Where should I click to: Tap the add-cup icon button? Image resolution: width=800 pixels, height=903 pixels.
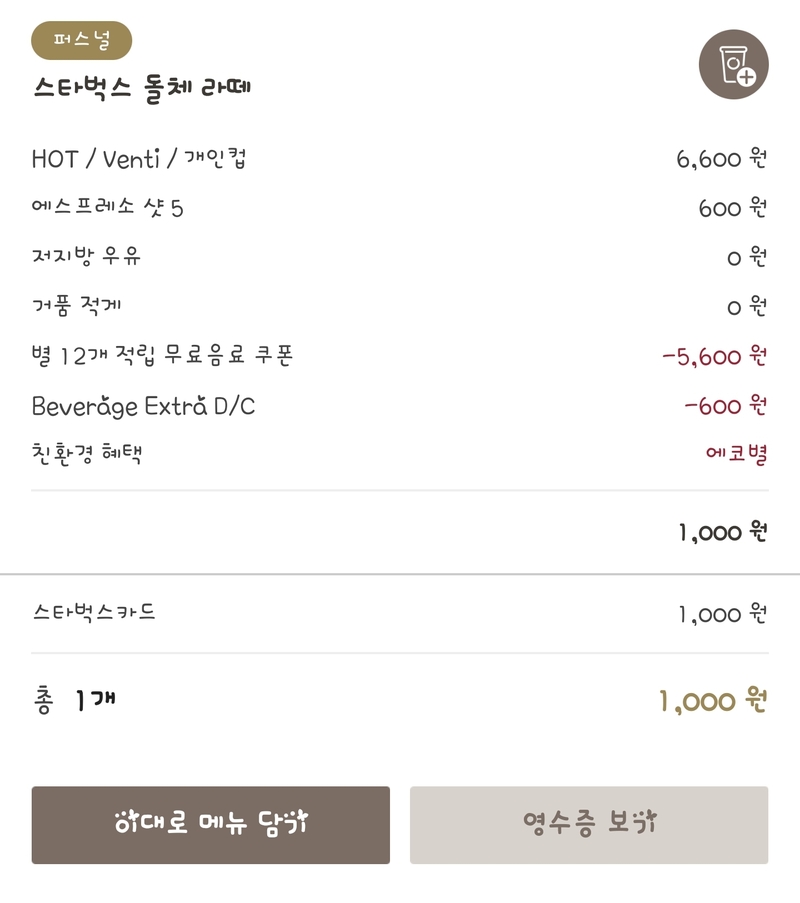(x=733, y=64)
